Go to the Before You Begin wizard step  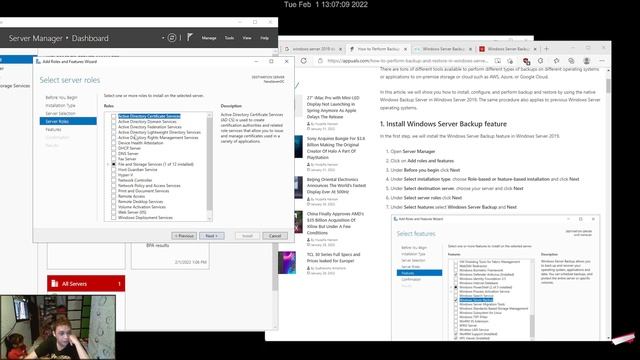pyautogui.click(x=61, y=98)
